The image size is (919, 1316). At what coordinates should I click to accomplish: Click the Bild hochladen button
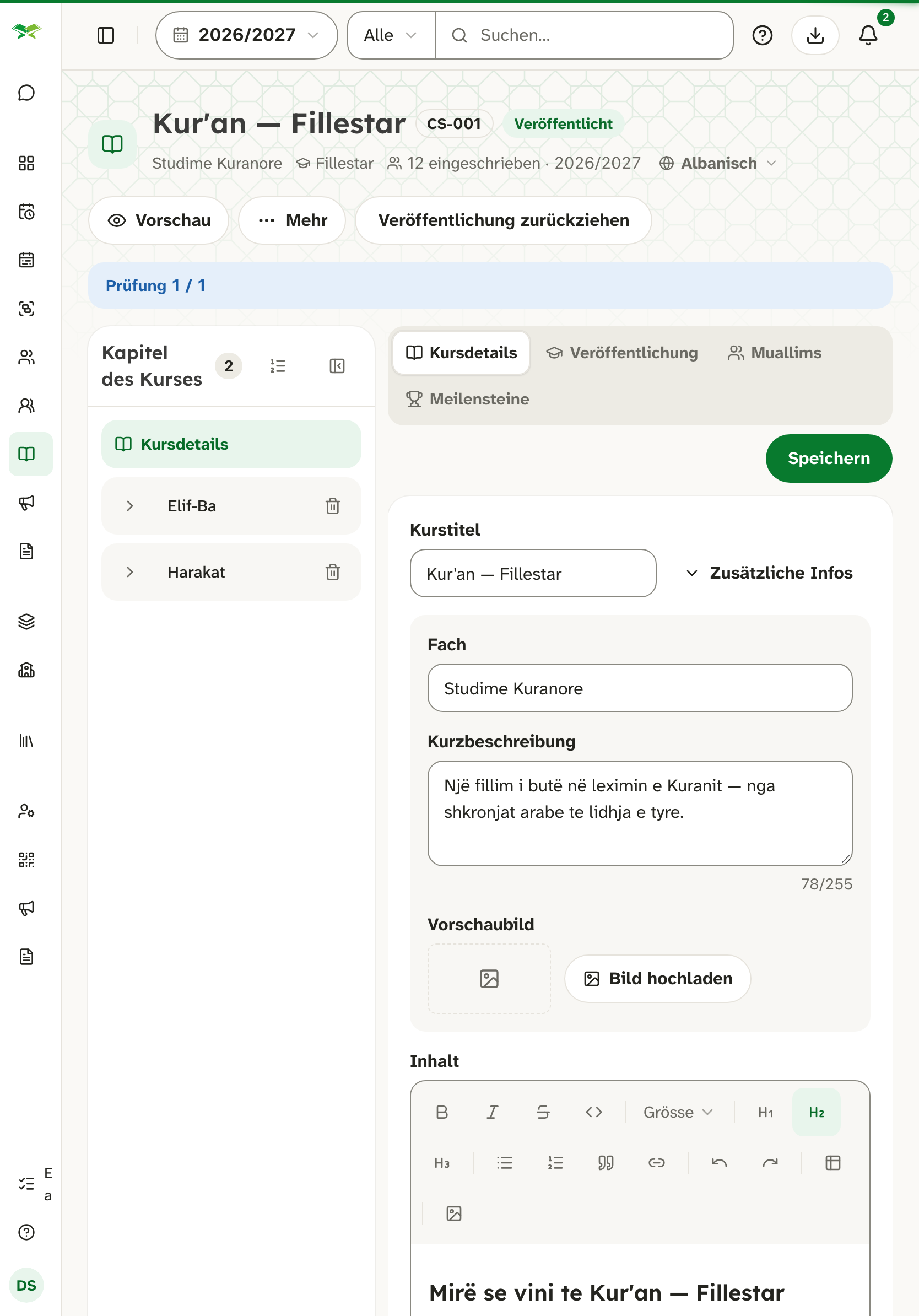pos(658,978)
